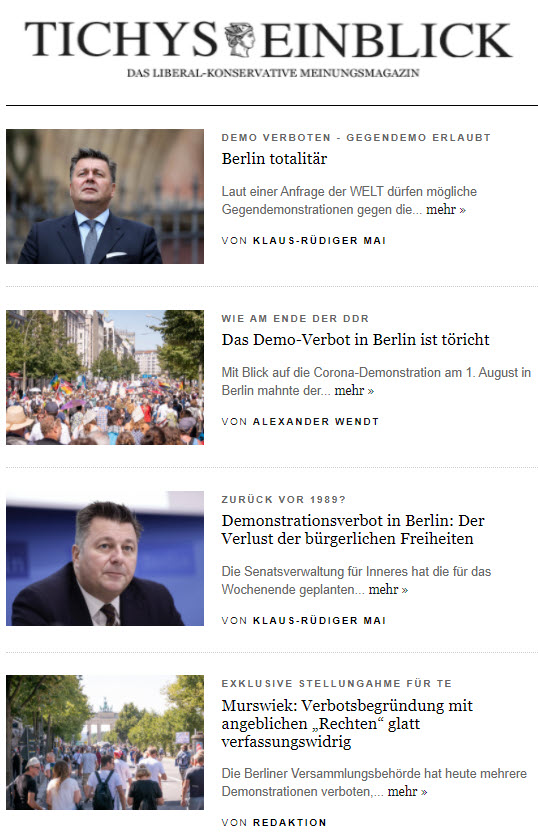Click the Tichys Einblick head emblem logo
538x834 pixels.
pos(239,39)
